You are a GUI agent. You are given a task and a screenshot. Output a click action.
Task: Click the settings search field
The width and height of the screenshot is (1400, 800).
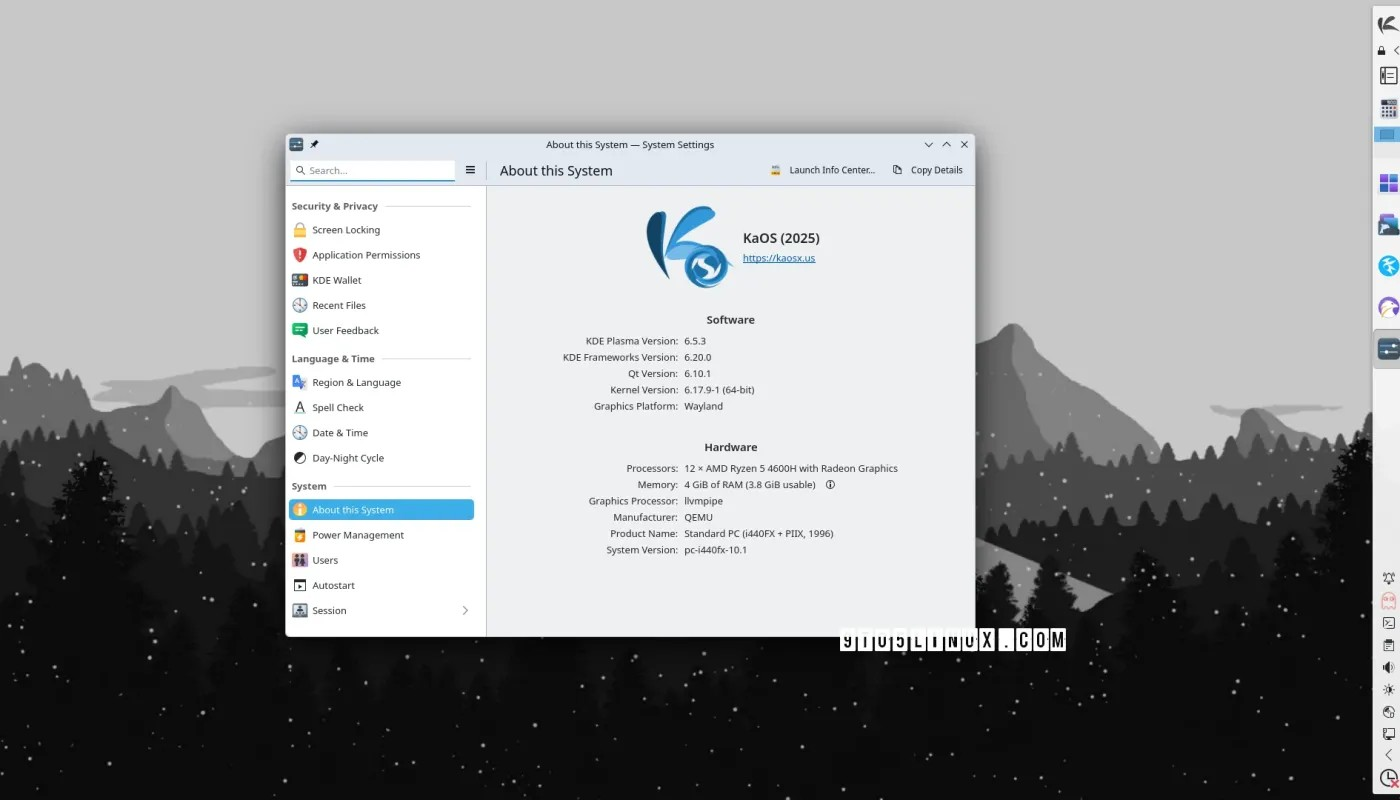click(x=372, y=170)
